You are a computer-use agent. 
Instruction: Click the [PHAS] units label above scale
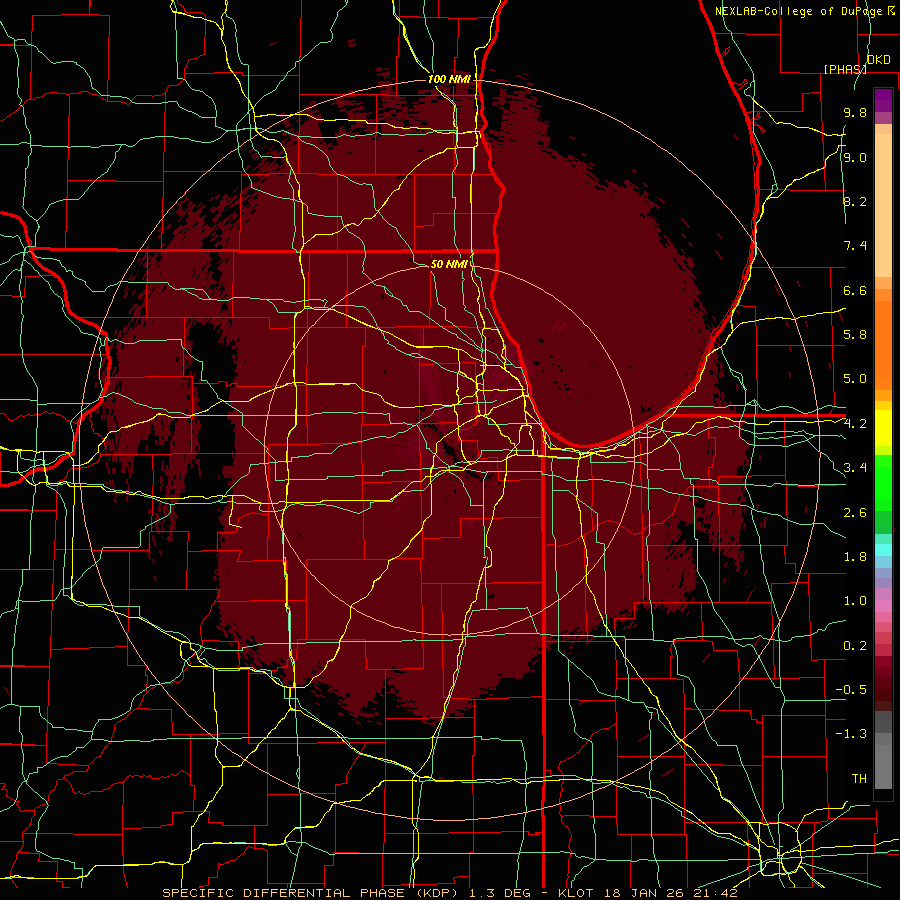(845, 69)
